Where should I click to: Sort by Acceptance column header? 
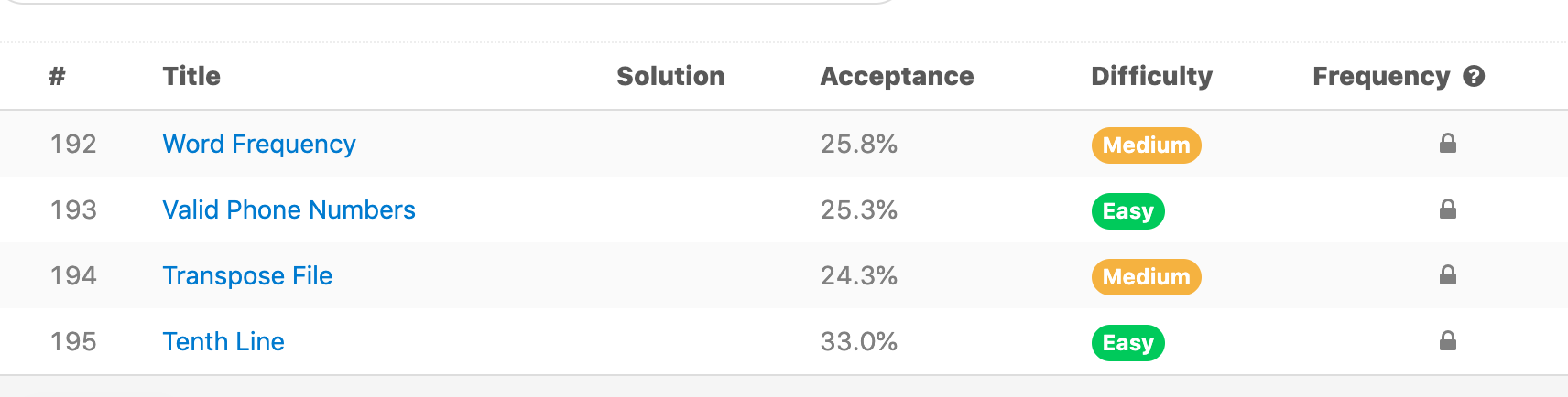897,77
